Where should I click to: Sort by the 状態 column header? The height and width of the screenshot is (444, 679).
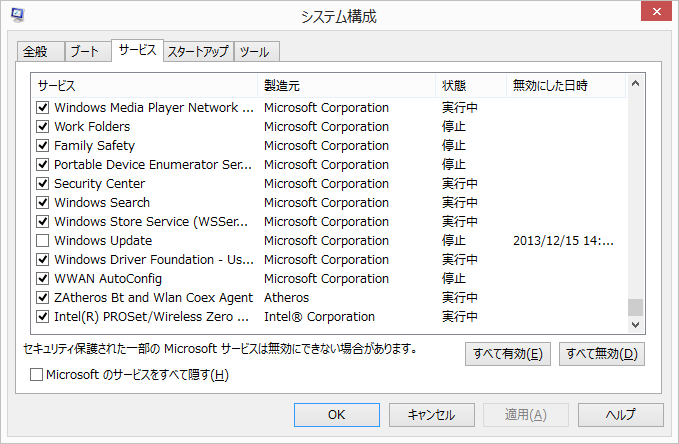point(471,86)
